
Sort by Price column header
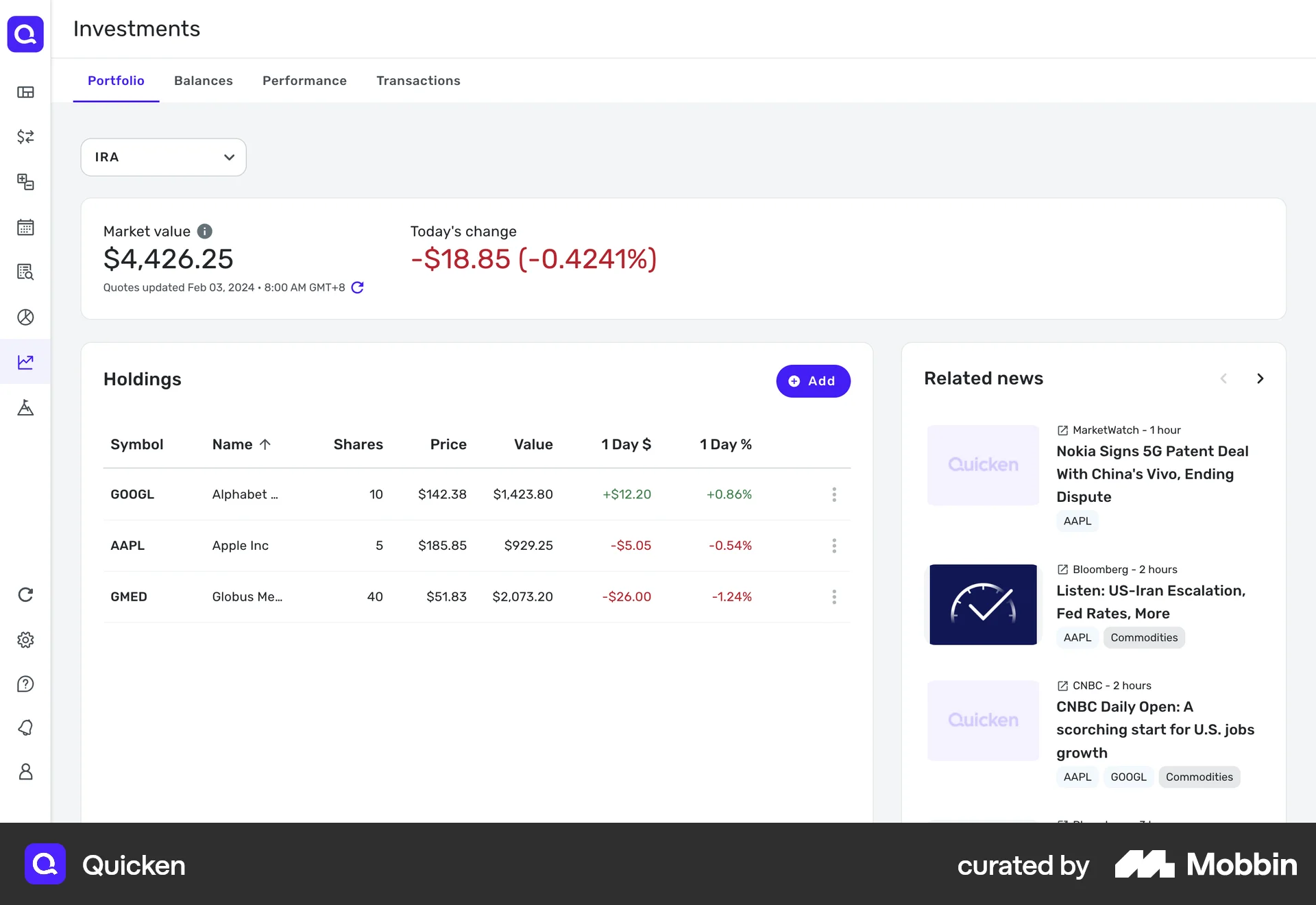(x=448, y=444)
